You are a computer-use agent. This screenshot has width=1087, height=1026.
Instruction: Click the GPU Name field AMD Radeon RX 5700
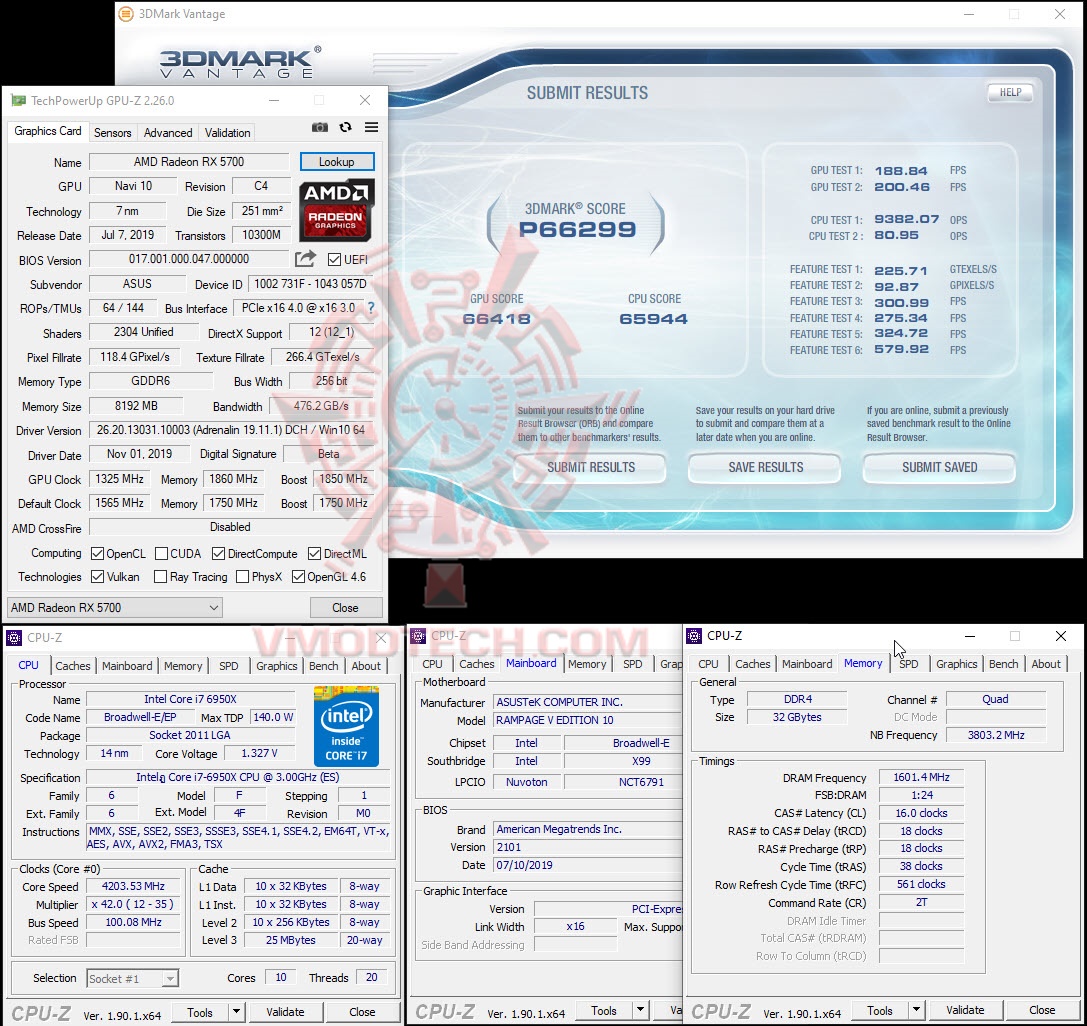(x=189, y=162)
